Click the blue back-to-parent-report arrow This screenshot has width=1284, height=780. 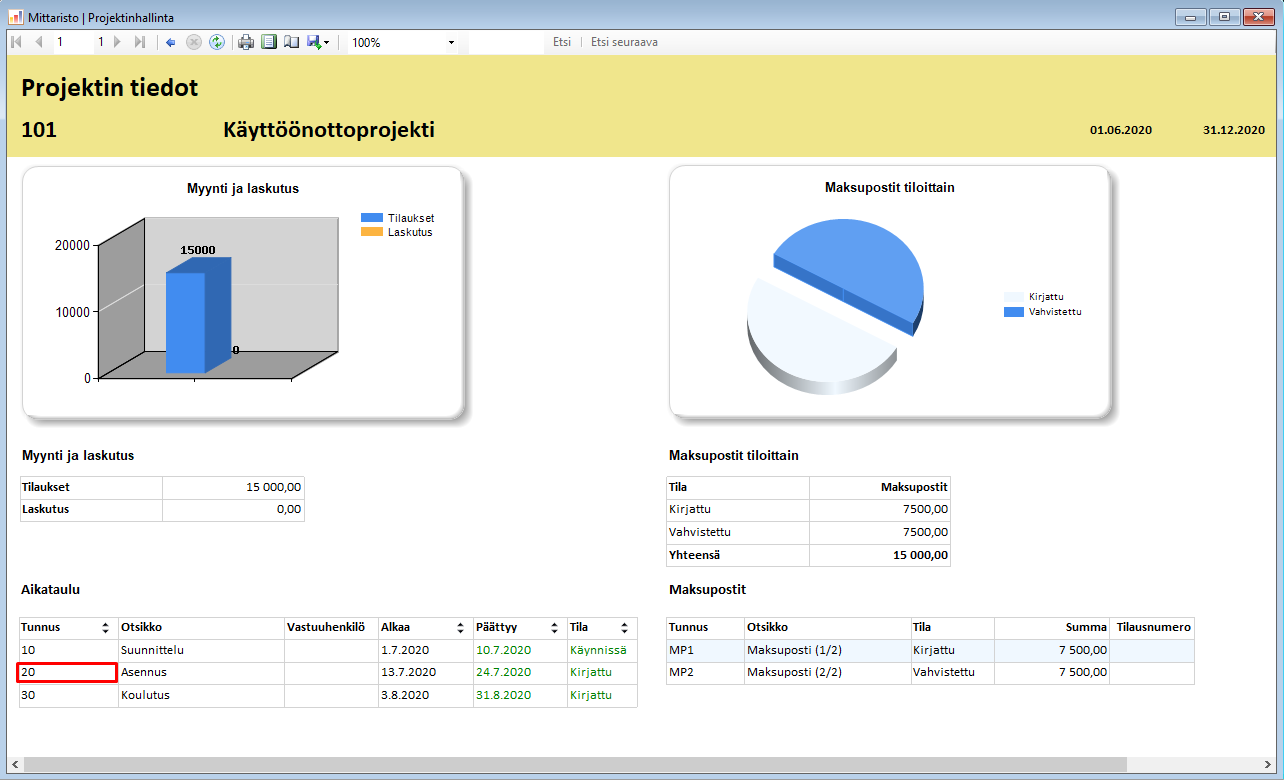coord(171,42)
